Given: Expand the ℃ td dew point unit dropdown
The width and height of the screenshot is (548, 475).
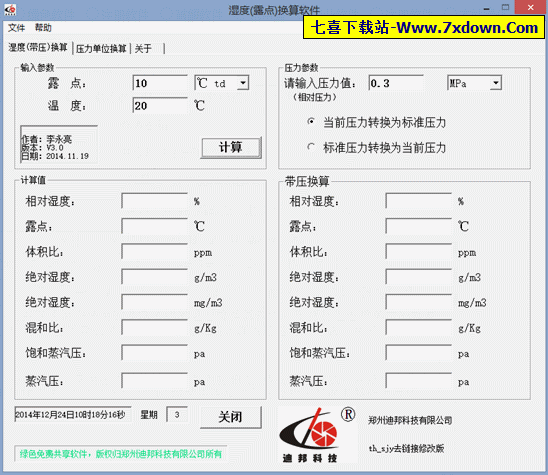Looking at the screenshot, I should (x=243, y=83).
